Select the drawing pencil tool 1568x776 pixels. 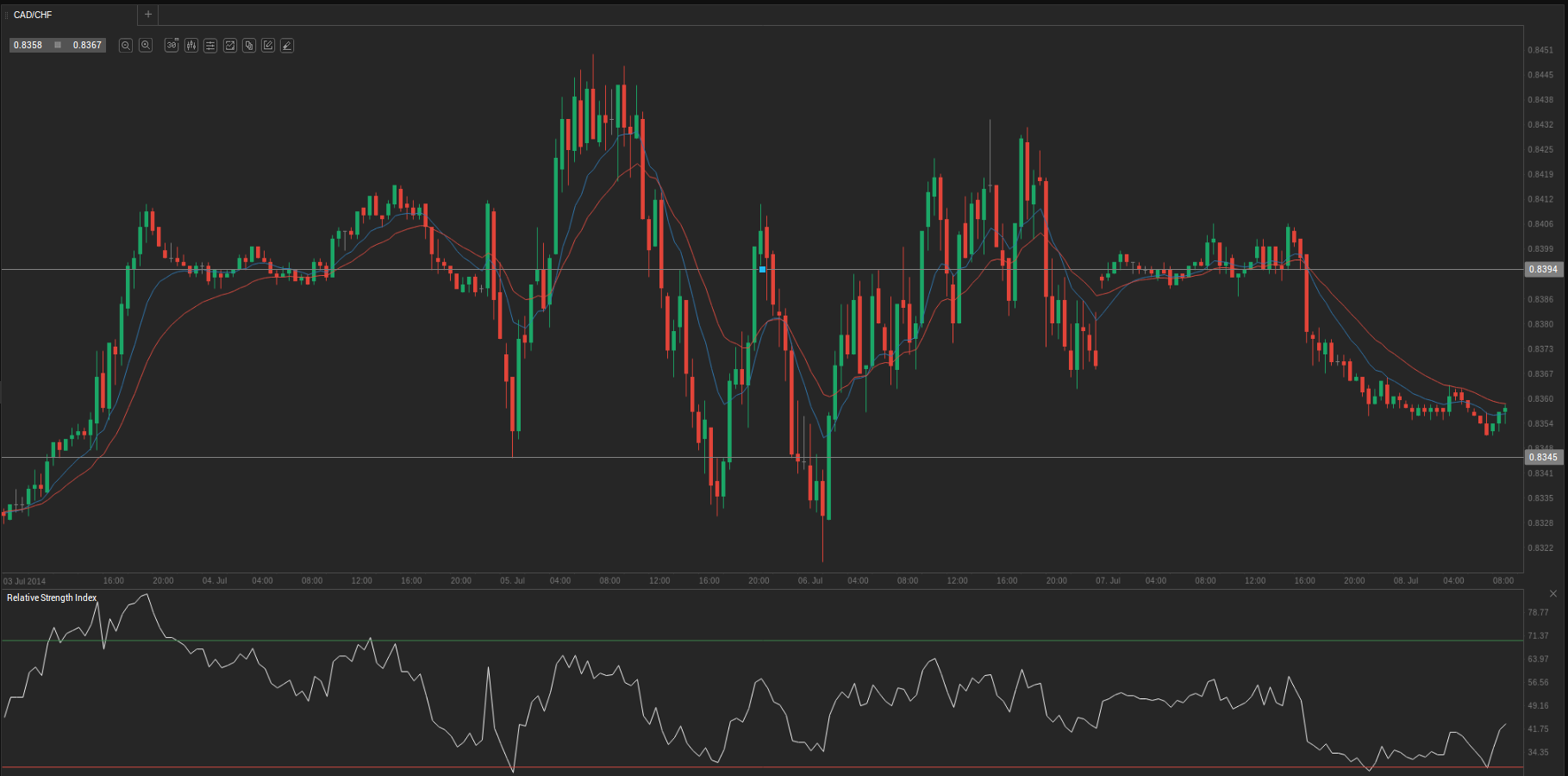pyautogui.click(x=287, y=46)
